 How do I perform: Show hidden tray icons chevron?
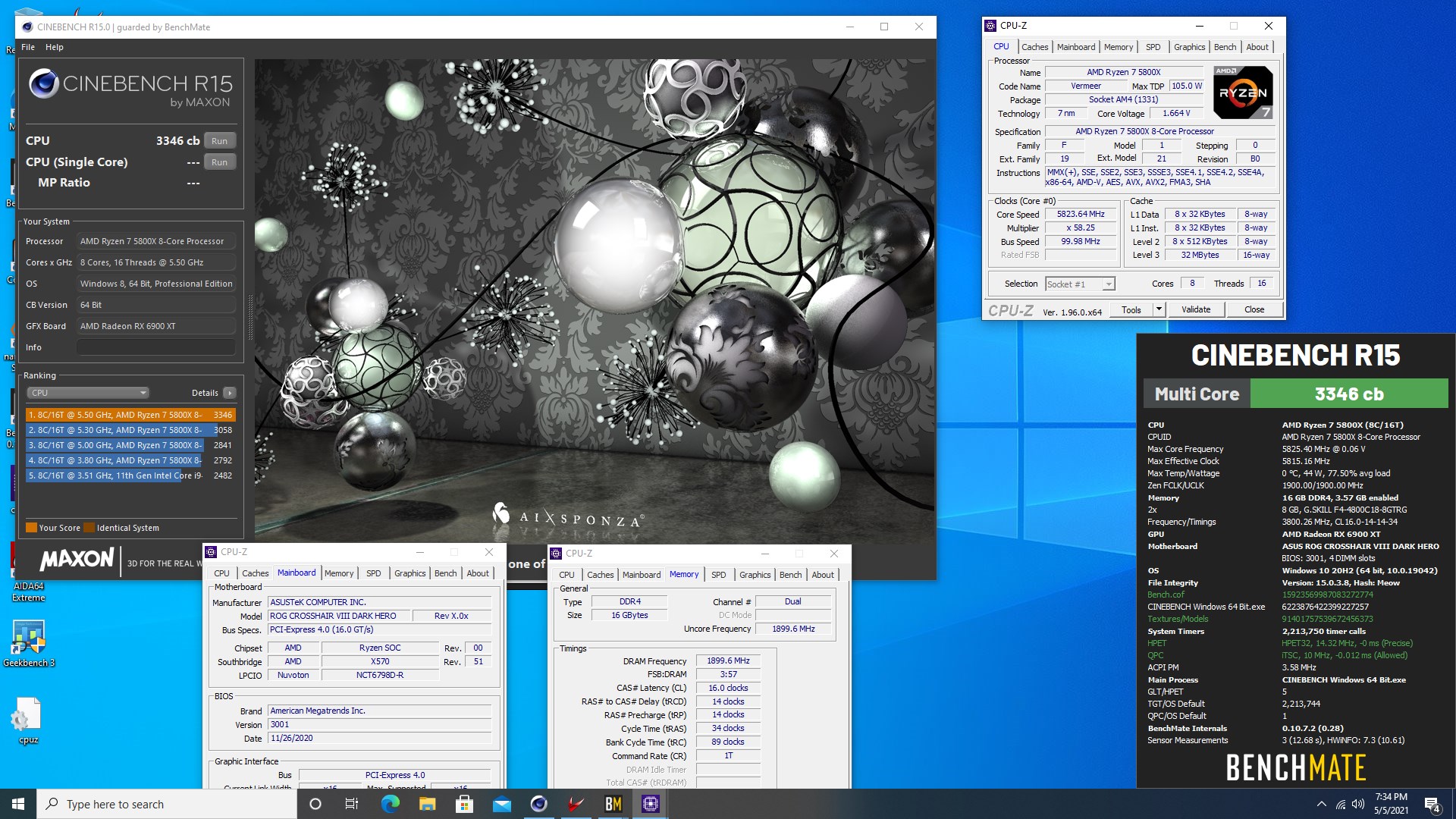click(1321, 804)
